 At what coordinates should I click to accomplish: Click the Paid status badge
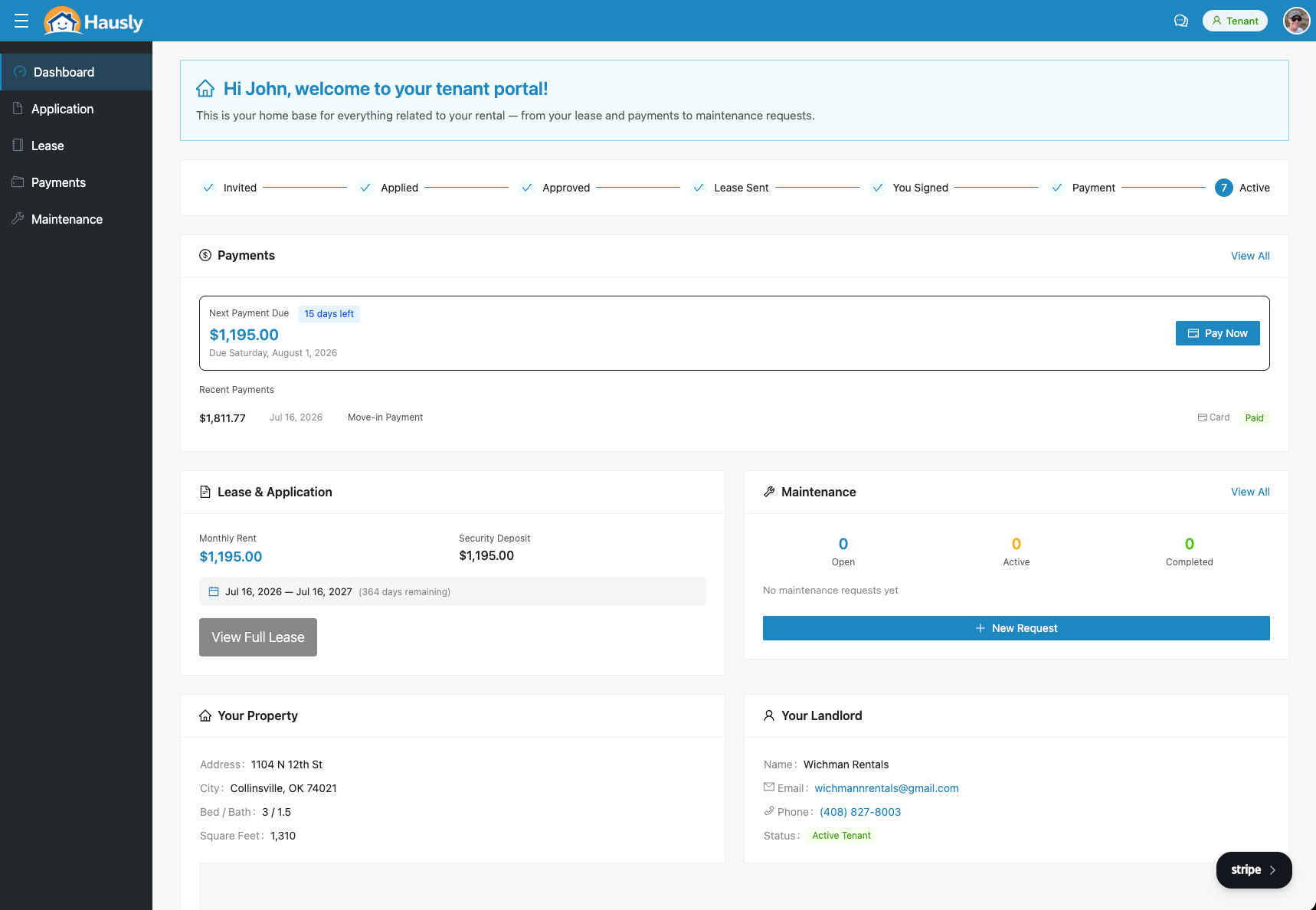pyautogui.click(x=1254, y=418)
